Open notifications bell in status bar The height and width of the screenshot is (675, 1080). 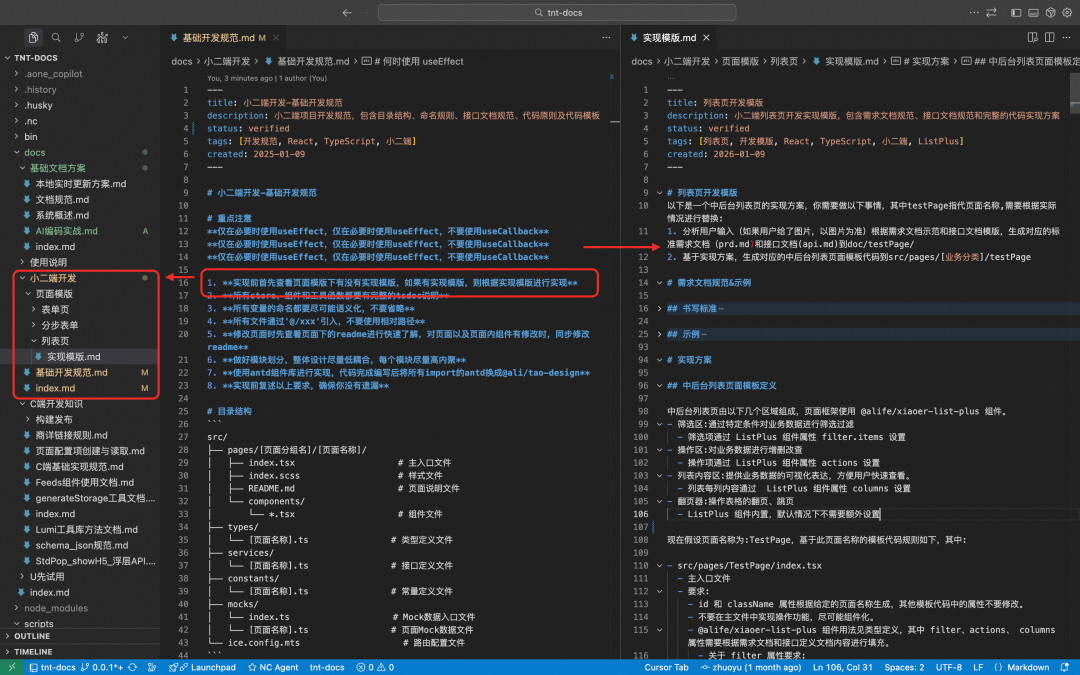pyautogui.click(x=1065, y=667)
